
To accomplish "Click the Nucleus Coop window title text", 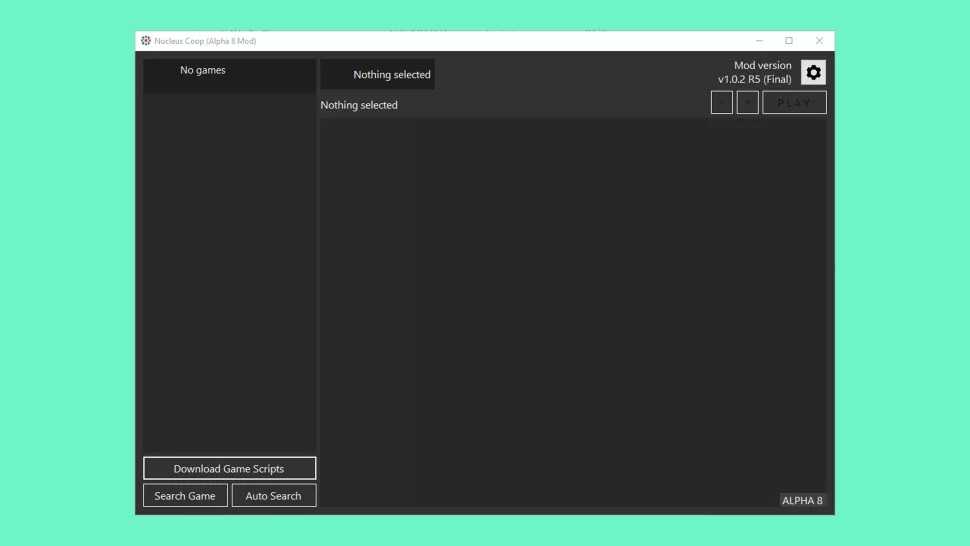I will coord(205,41).
